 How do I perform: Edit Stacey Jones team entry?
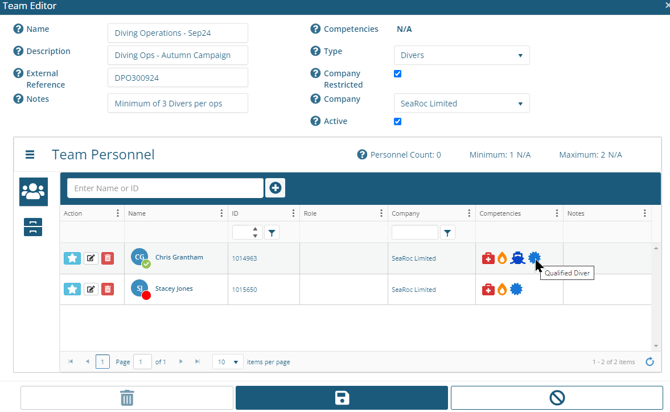[91, 290]
